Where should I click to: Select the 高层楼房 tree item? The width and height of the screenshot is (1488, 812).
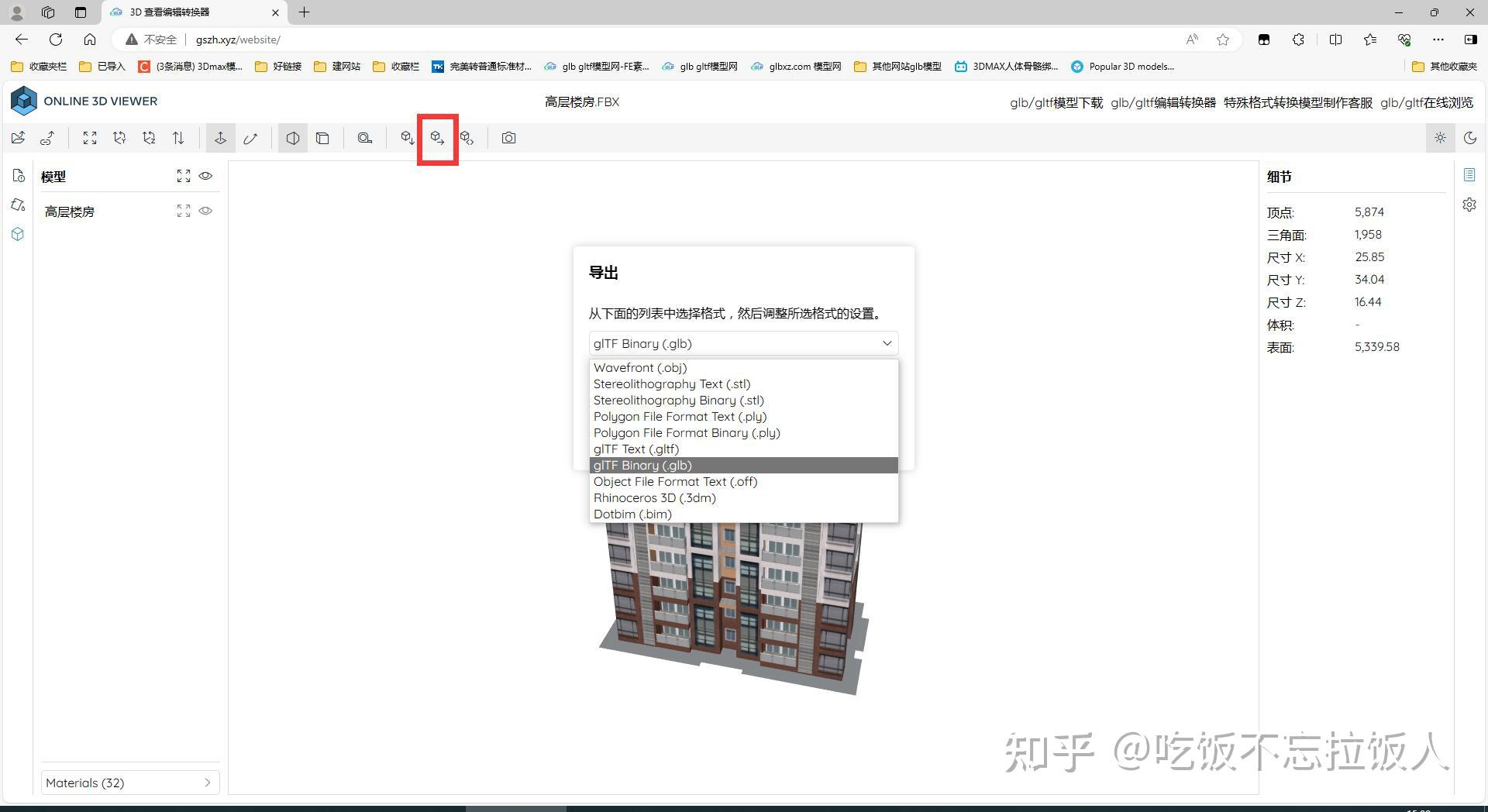click(x=70, y=212)
